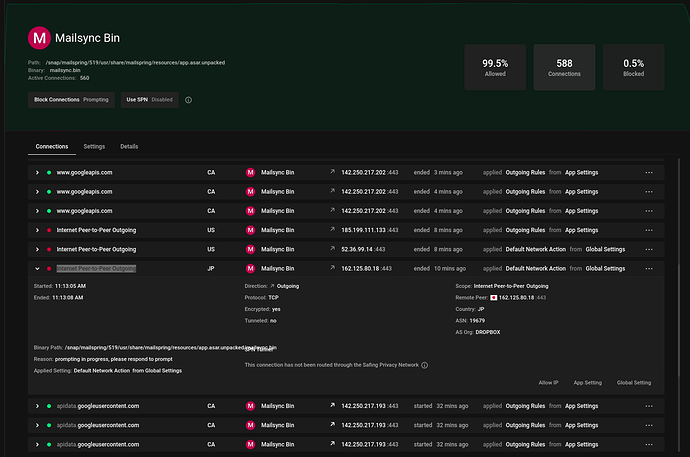This screenshot has height=457, width=690.
Task: Click the 0.5% Blocked stat card
Action: point(634,67)
